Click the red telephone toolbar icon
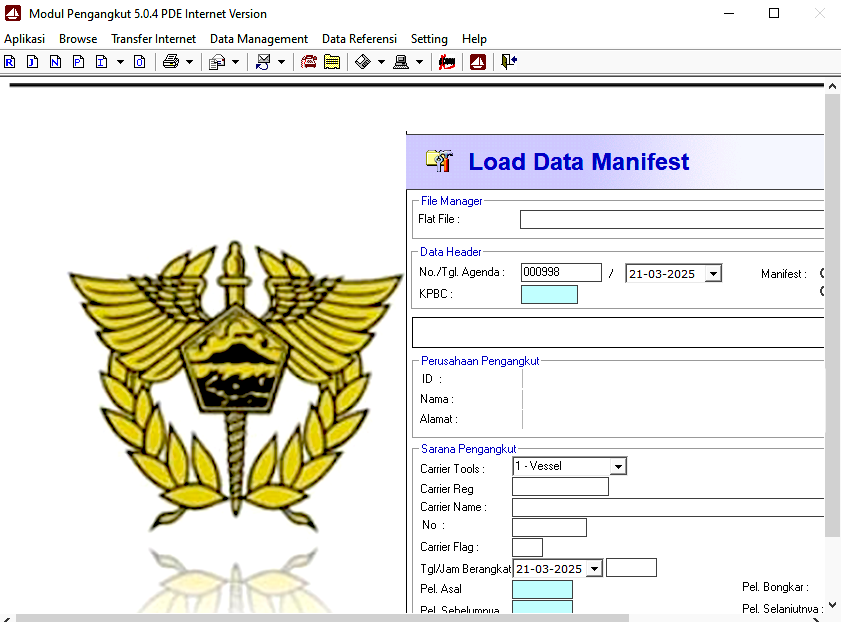 click(309, 62)
